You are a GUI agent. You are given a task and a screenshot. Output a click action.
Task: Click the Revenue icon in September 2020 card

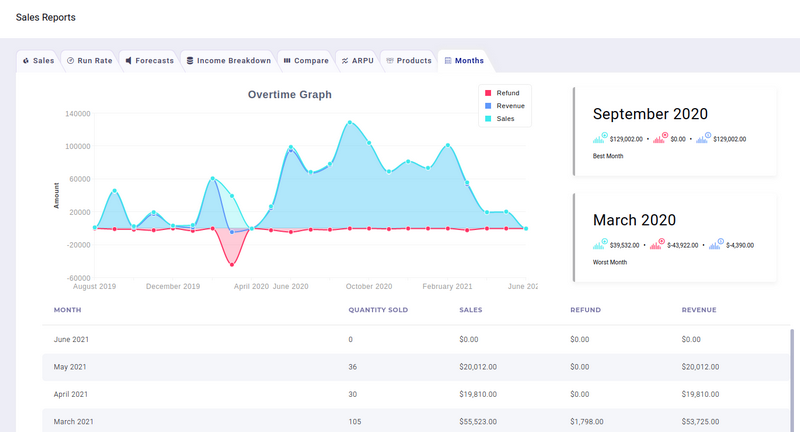coord(704,138)
